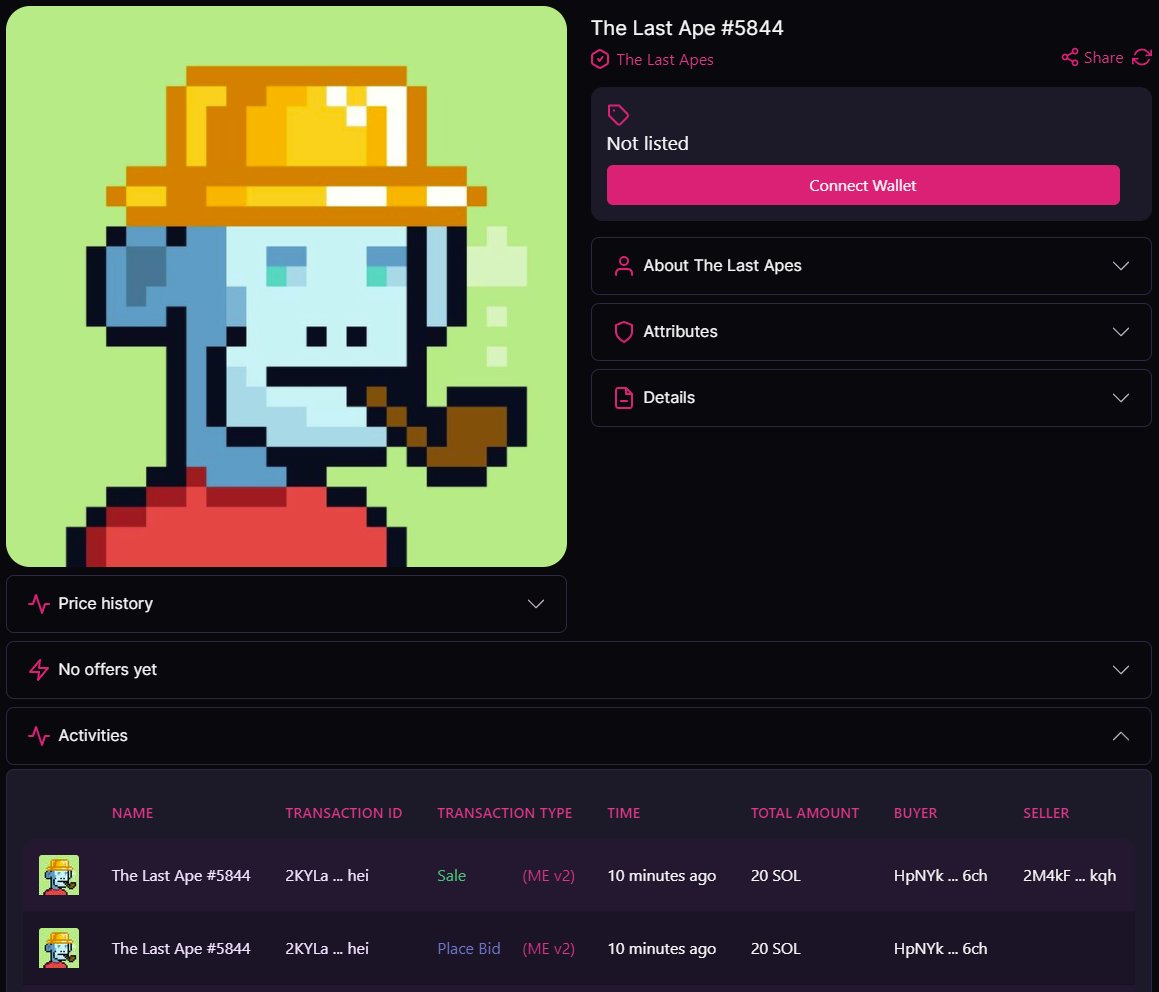Click buyer HpNYk ... 6ch in Sale row
The image size is (1159, 992).
(x=940, y=875)
